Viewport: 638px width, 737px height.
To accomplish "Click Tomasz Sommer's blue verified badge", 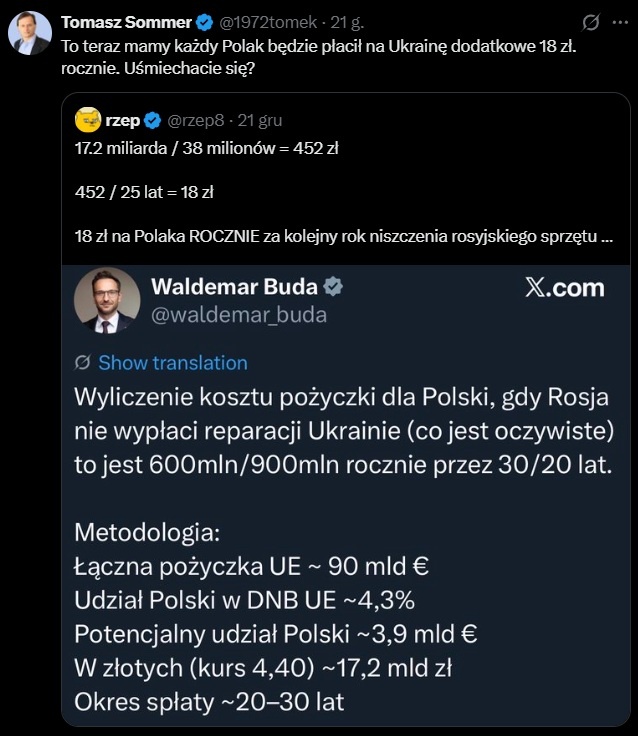I will click(x=204, y=20).
